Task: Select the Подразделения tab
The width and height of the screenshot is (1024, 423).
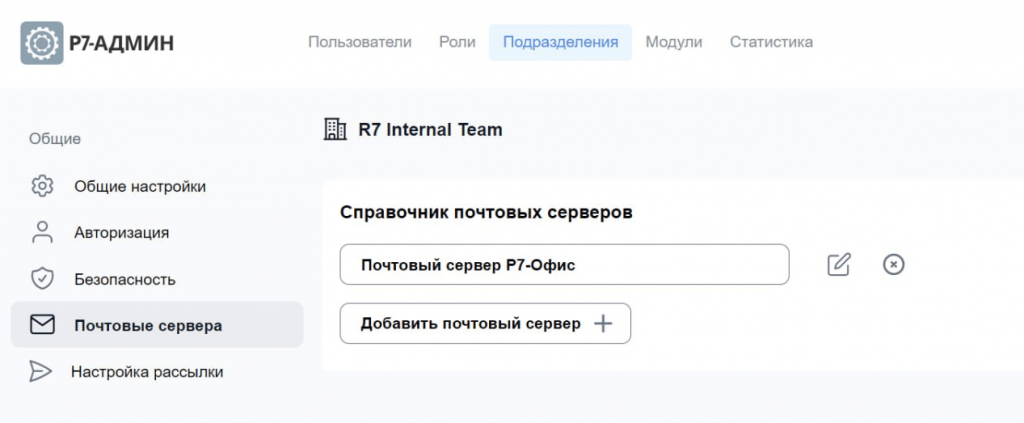Action: (560, 42)
